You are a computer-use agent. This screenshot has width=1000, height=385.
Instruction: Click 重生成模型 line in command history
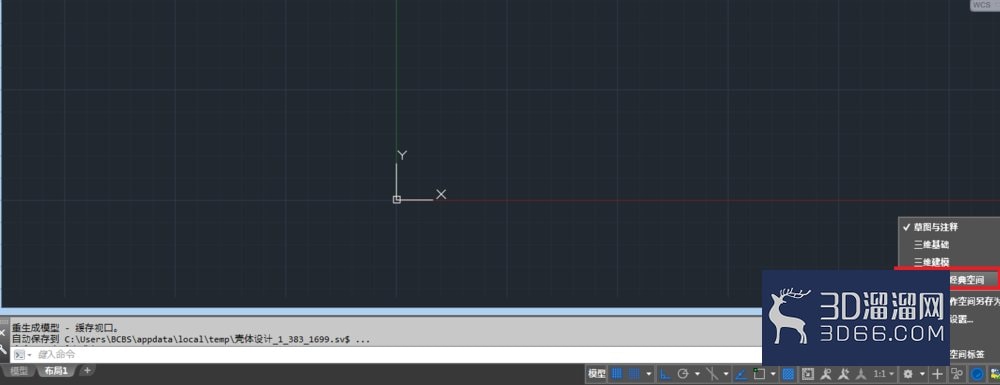click(65, 328)
